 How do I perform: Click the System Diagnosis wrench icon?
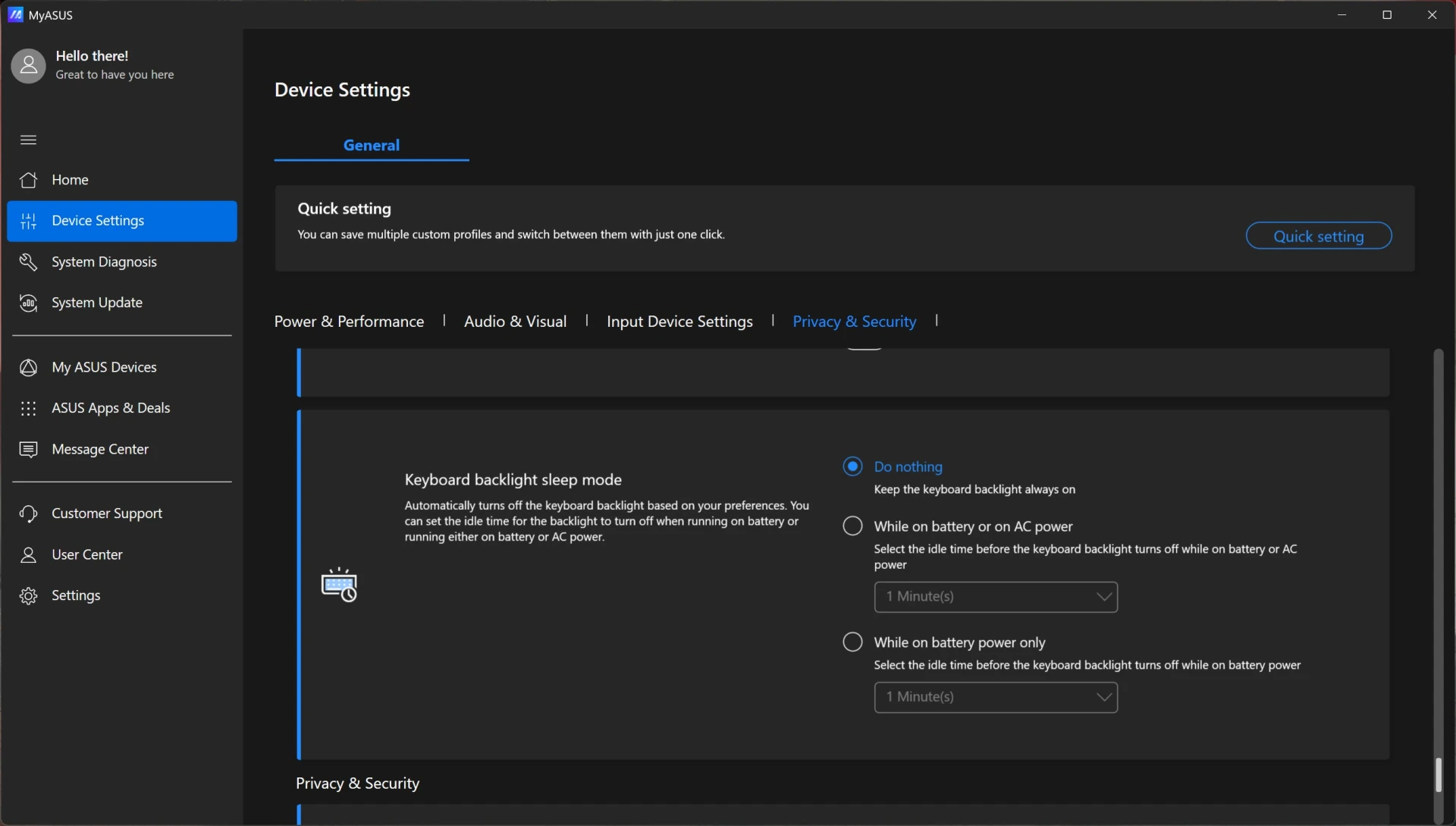tap(28, 262)
